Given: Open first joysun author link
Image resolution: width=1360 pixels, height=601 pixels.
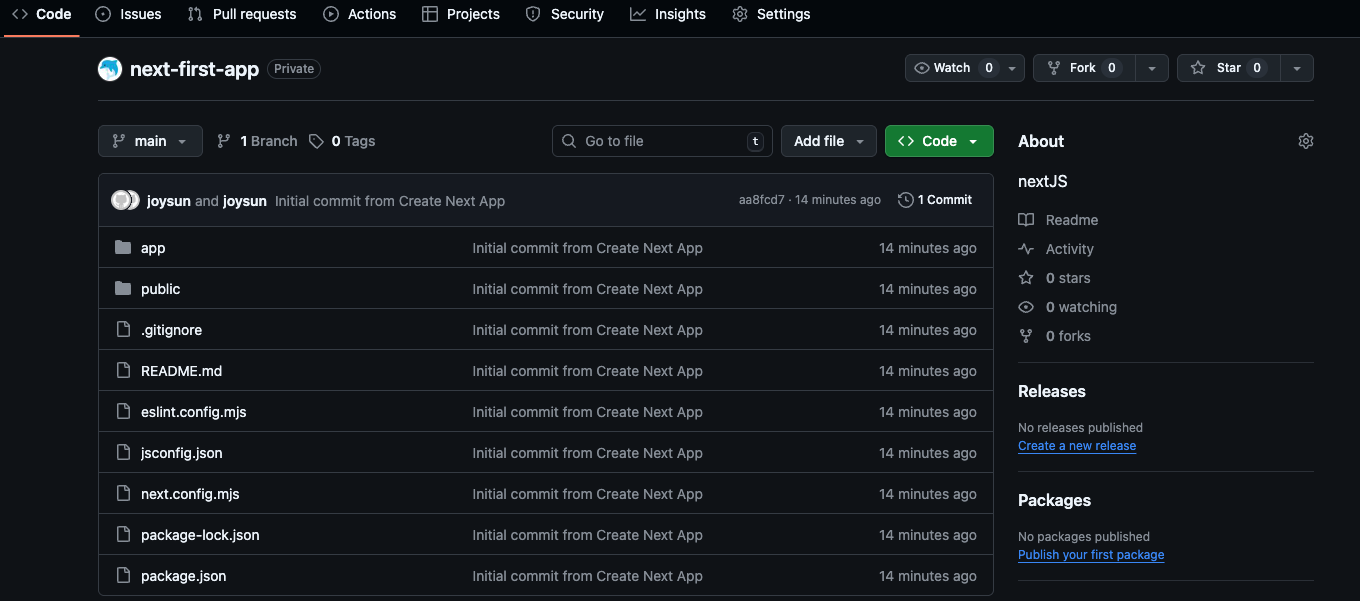Looking at the screenshot, I should point(169,201).
